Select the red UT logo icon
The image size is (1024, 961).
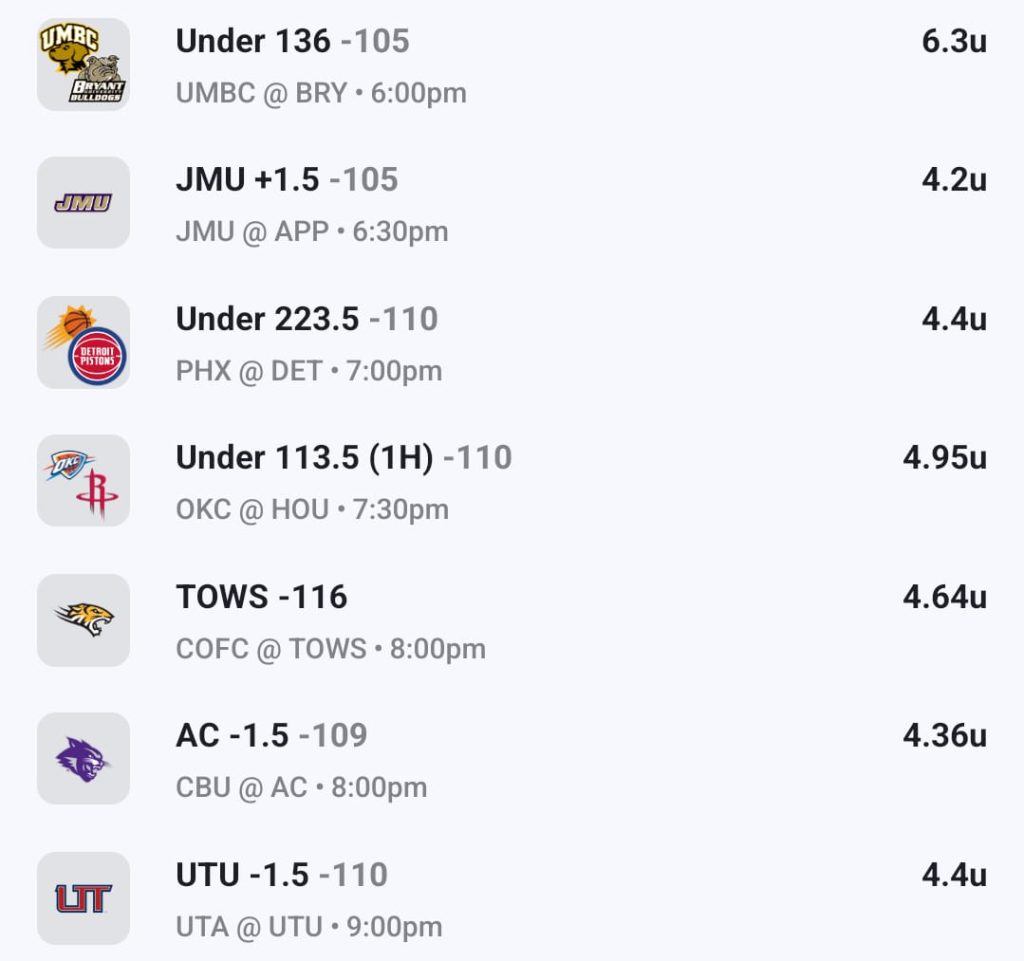(x=83, y=898)
